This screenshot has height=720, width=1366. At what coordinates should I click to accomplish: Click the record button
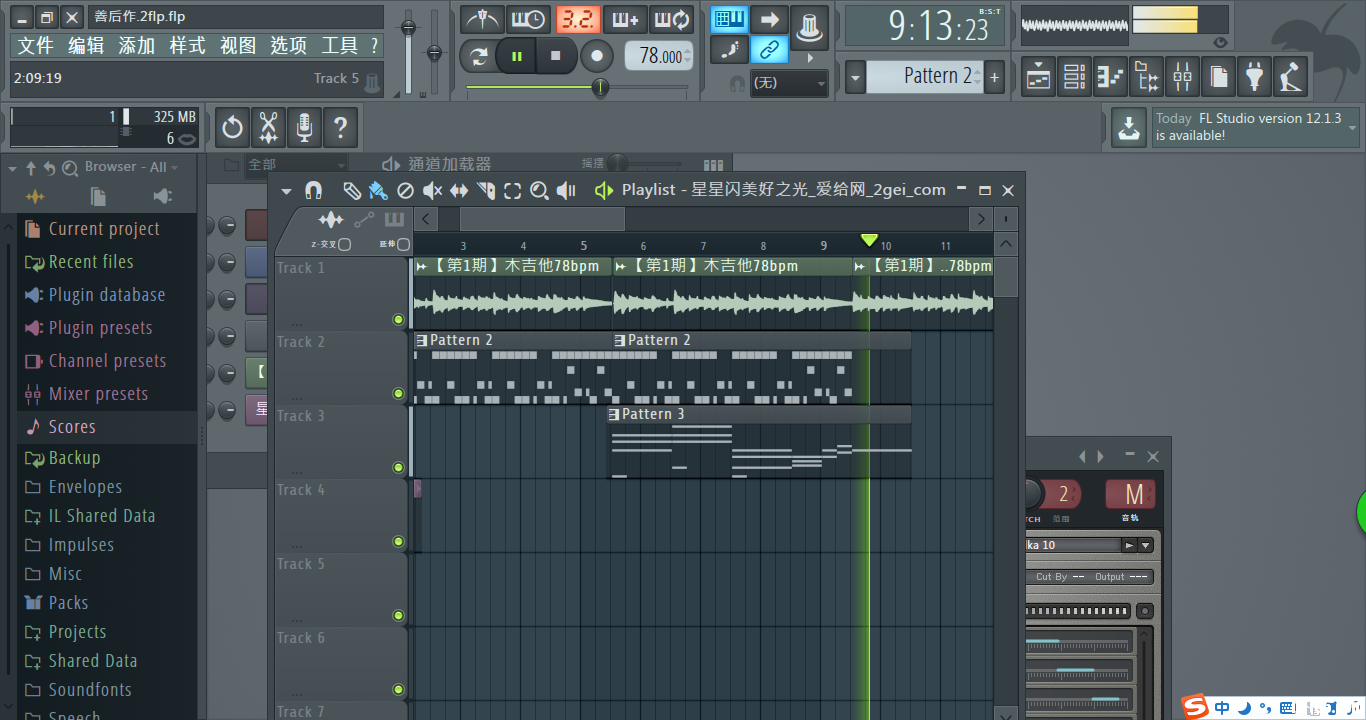[x=597, y=56]
